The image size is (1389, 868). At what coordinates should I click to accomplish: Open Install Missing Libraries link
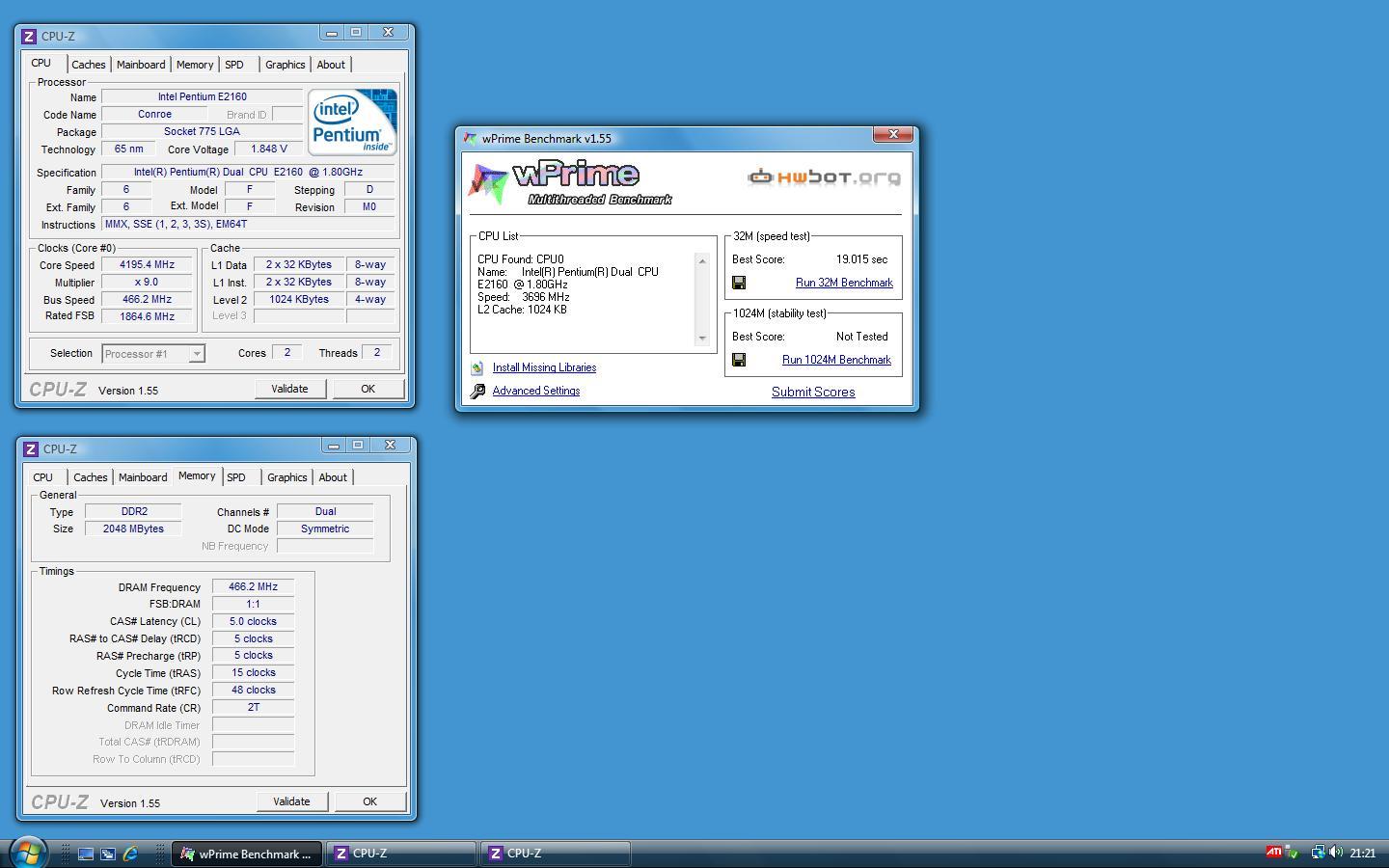(x=544, y=367)
